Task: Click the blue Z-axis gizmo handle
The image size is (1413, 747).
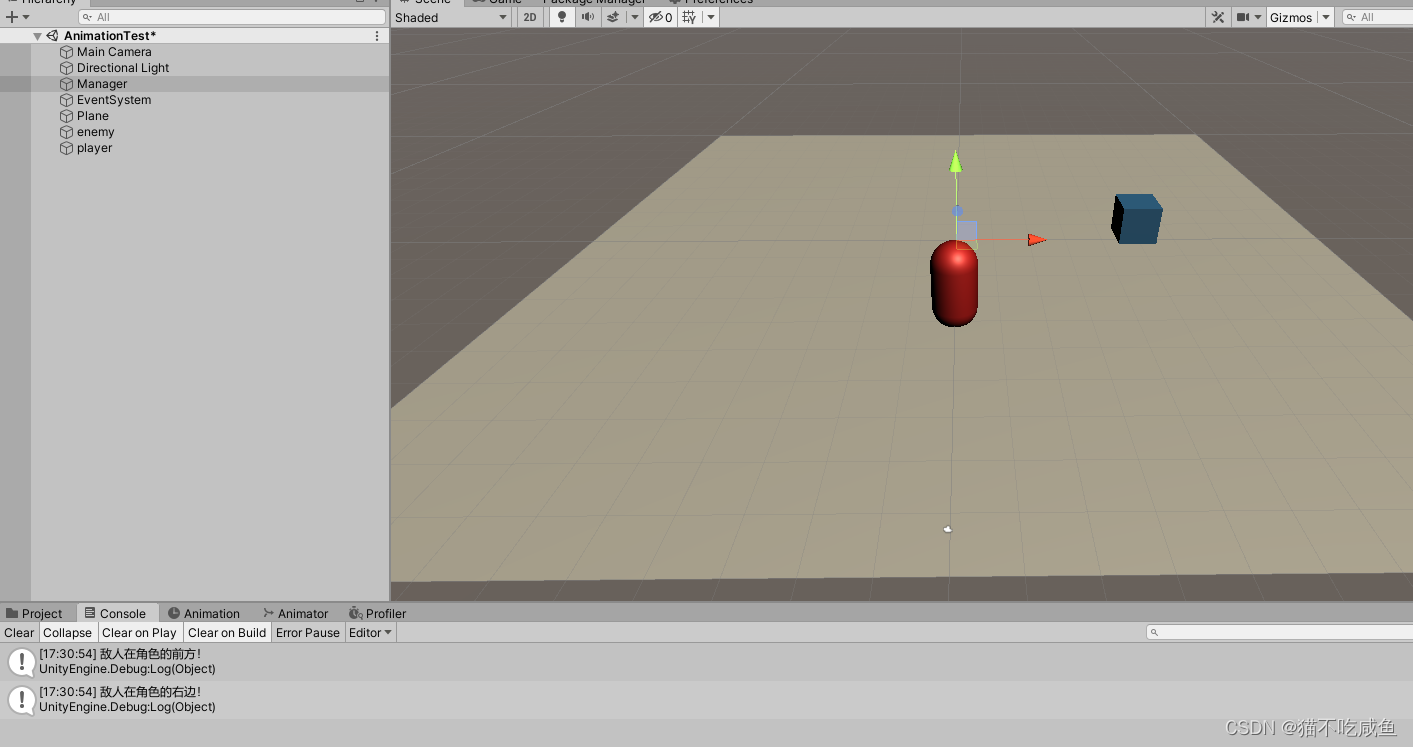Action: [x=957, y=211]
